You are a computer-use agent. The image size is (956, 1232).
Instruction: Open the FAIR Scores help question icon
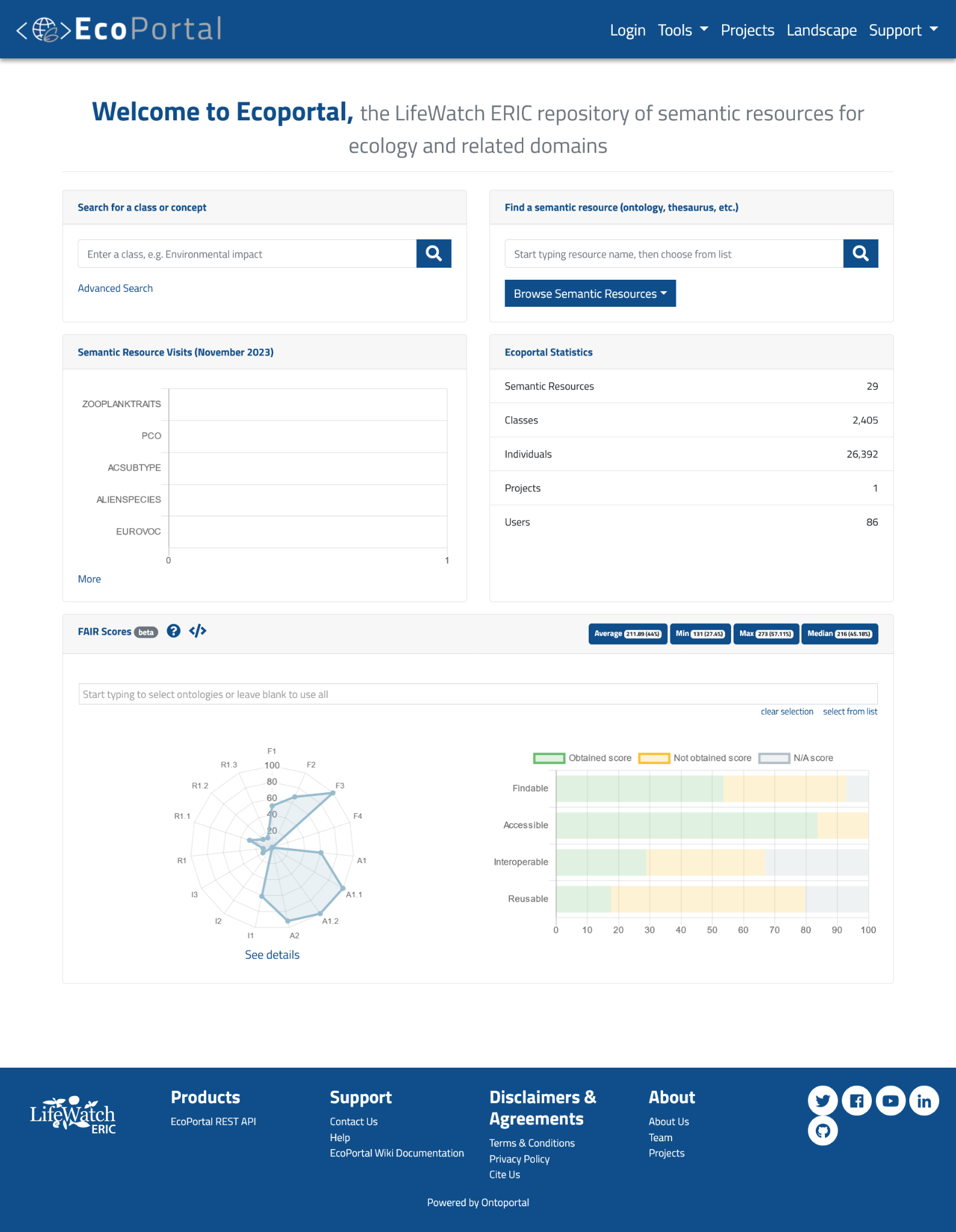click(174, 631)
